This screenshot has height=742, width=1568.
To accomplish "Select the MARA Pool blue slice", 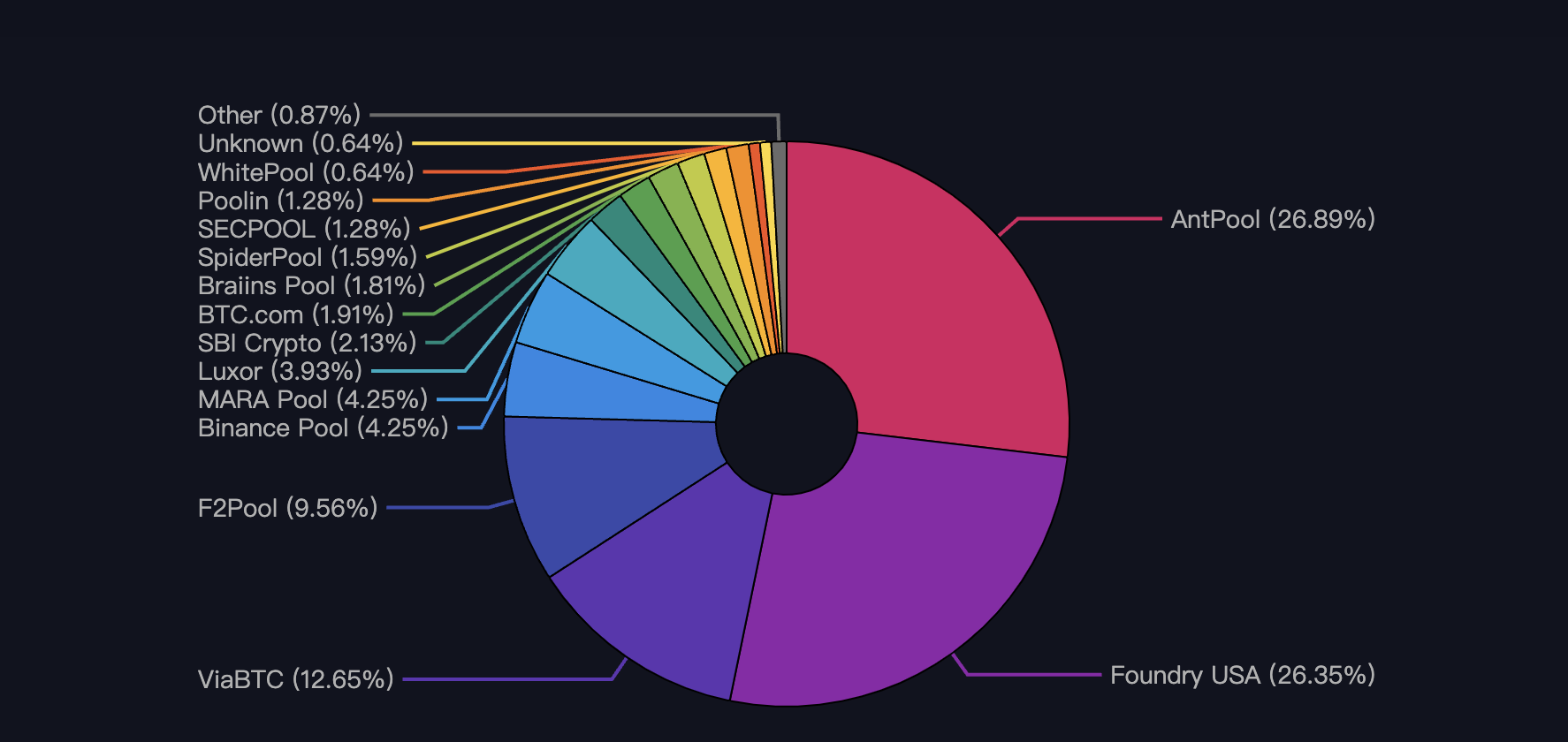I will 619,340.
